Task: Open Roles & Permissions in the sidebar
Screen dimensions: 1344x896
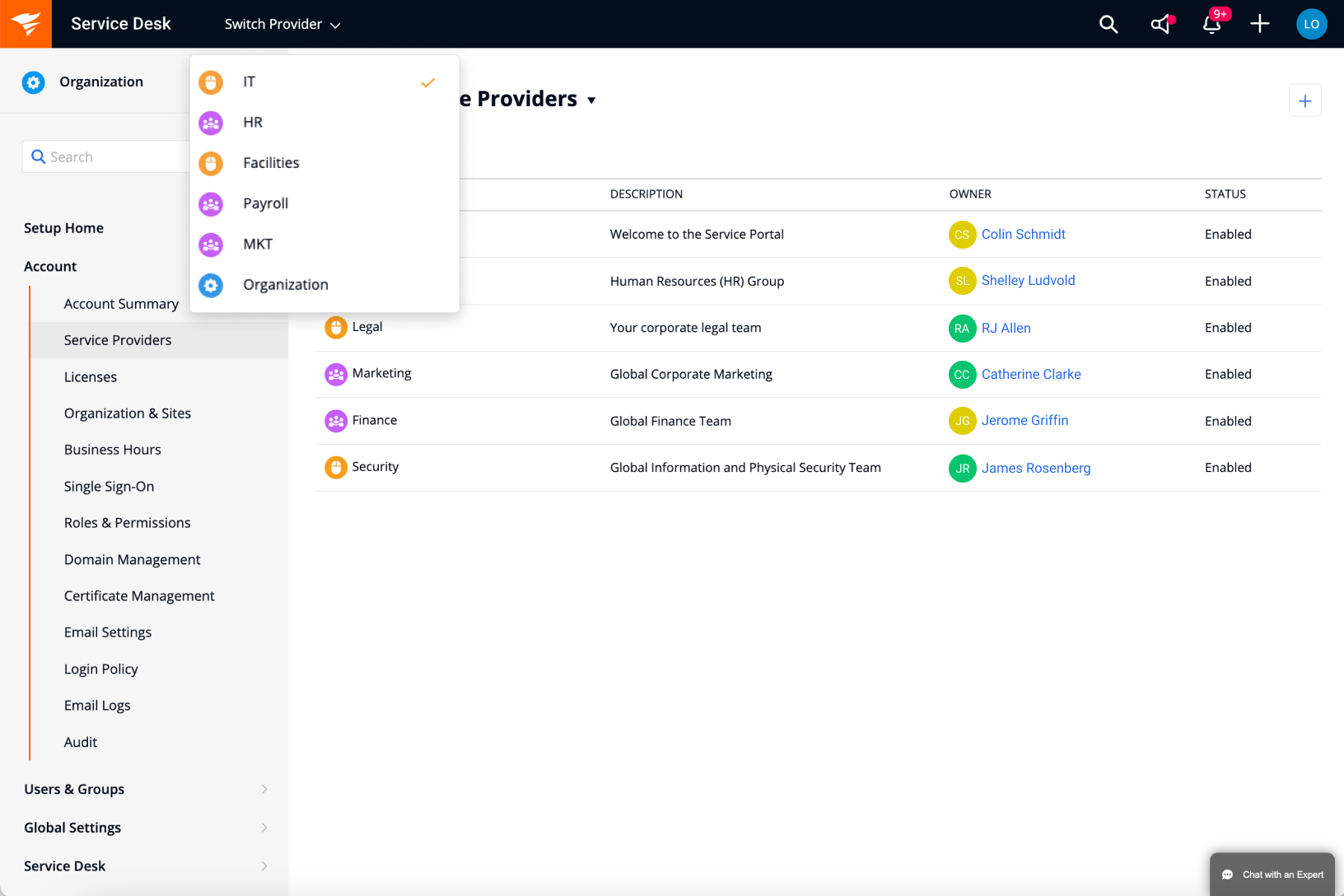Action: tap(127, 523)
